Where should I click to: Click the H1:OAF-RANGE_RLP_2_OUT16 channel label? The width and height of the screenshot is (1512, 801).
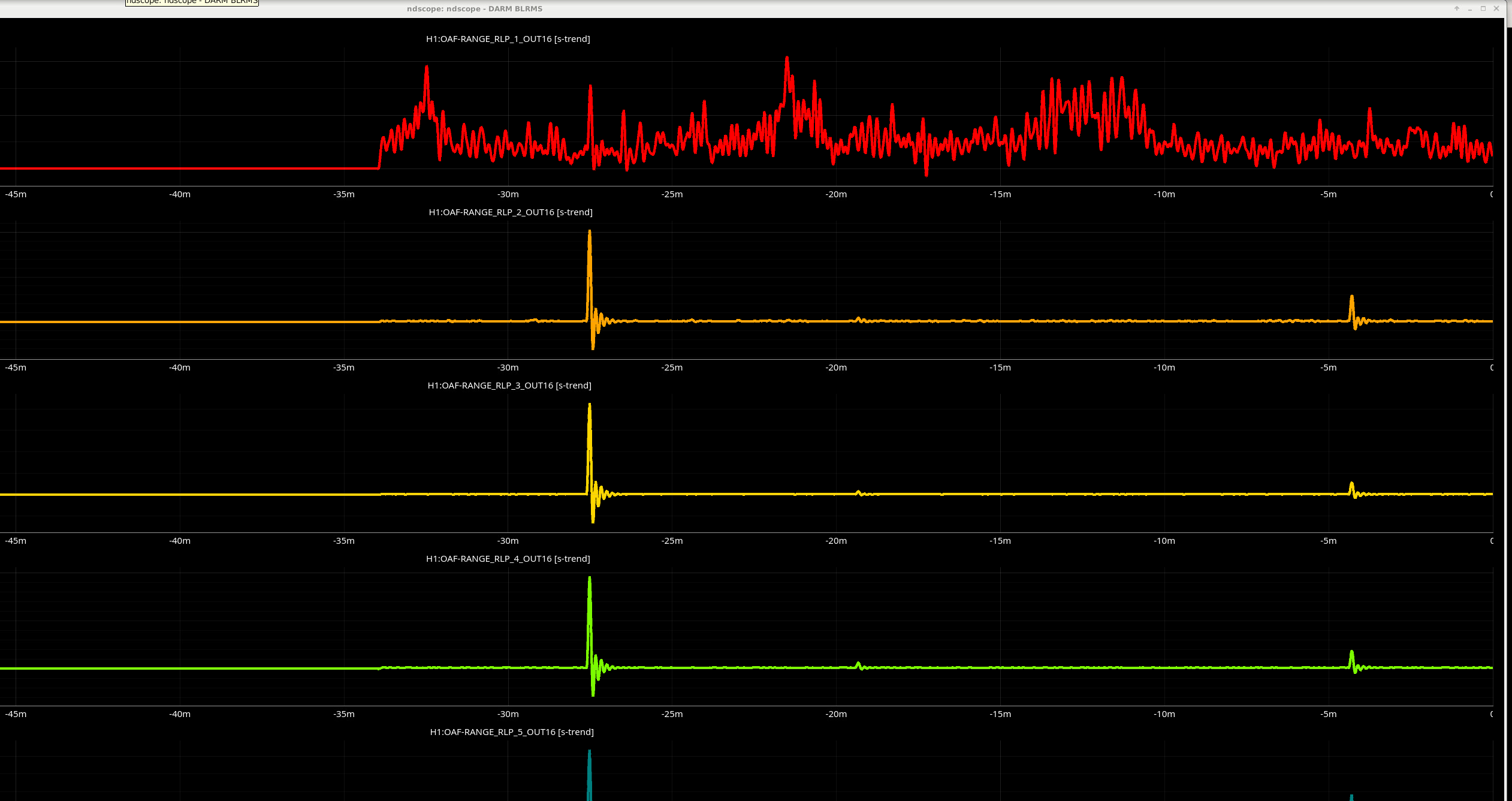[510, 212]
